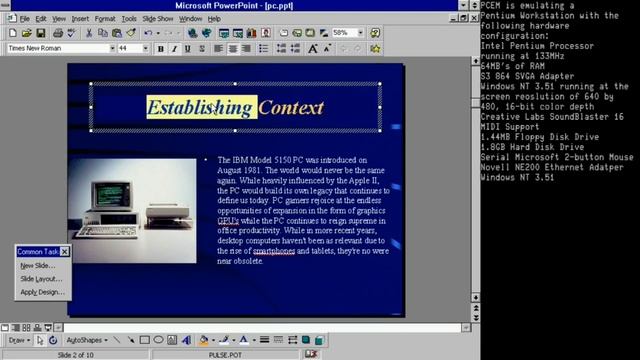Create a new blank presentation
This screenshot has height=360, width=640.
click(12, 33)
